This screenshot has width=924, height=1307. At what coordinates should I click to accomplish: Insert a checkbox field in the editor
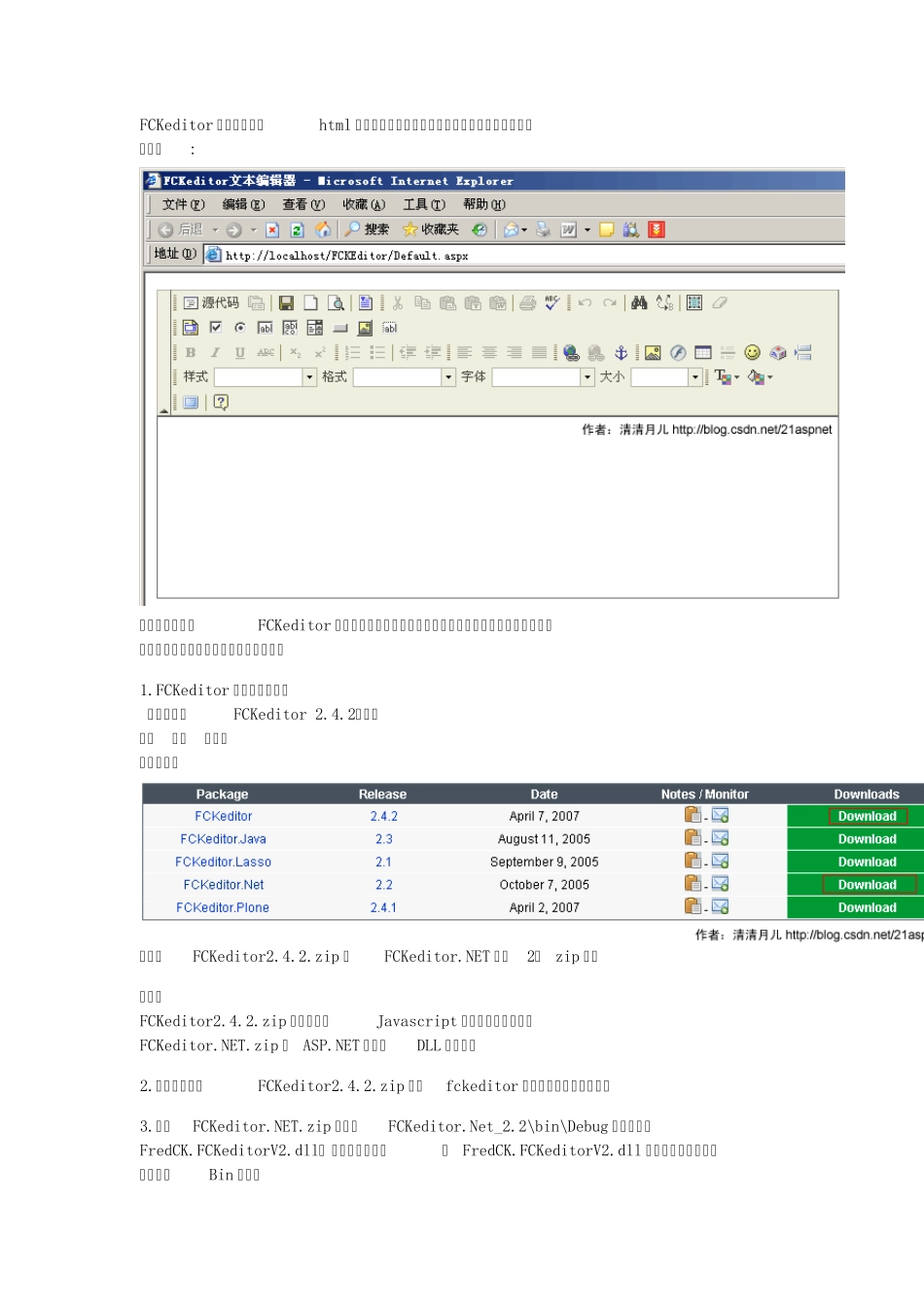coord(216,328)
